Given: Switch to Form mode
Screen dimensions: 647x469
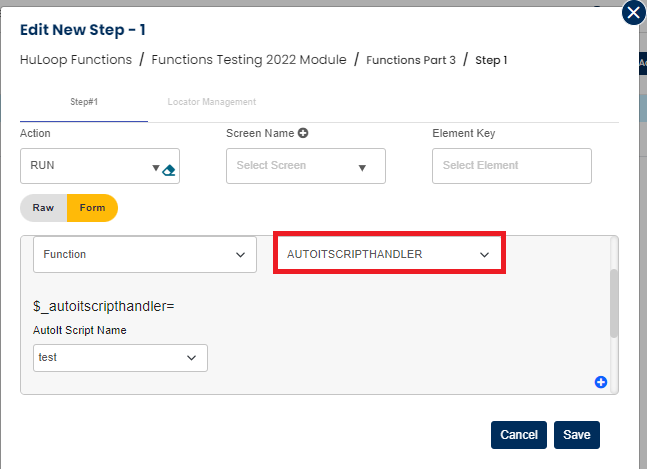Looking at the screenshot, I should point(92,208).
